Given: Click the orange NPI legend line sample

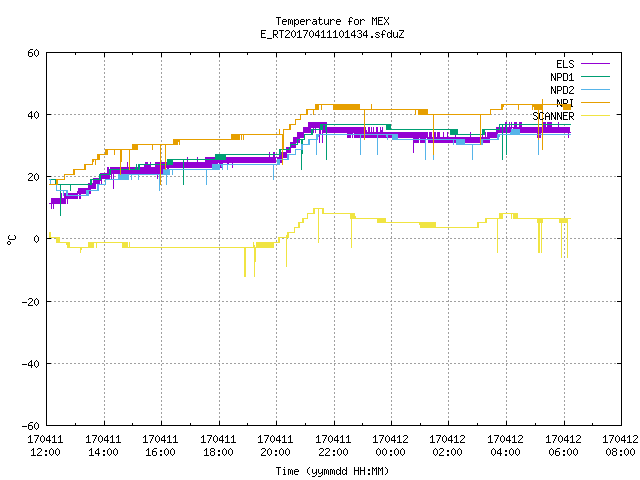Looking at the screenshot, I should coord(595,102).
